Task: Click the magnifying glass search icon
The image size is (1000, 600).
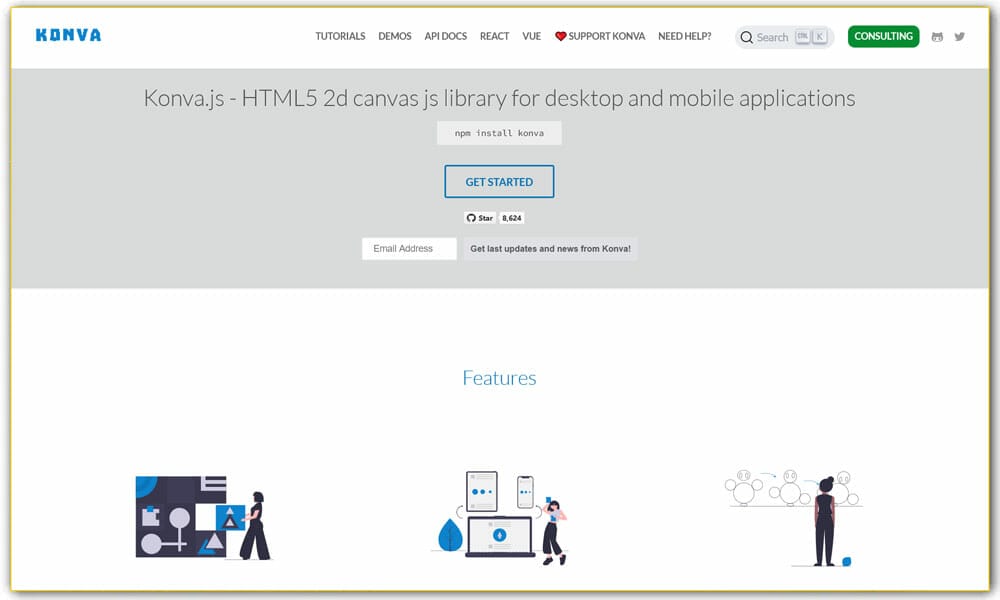Action: (746, 37)
